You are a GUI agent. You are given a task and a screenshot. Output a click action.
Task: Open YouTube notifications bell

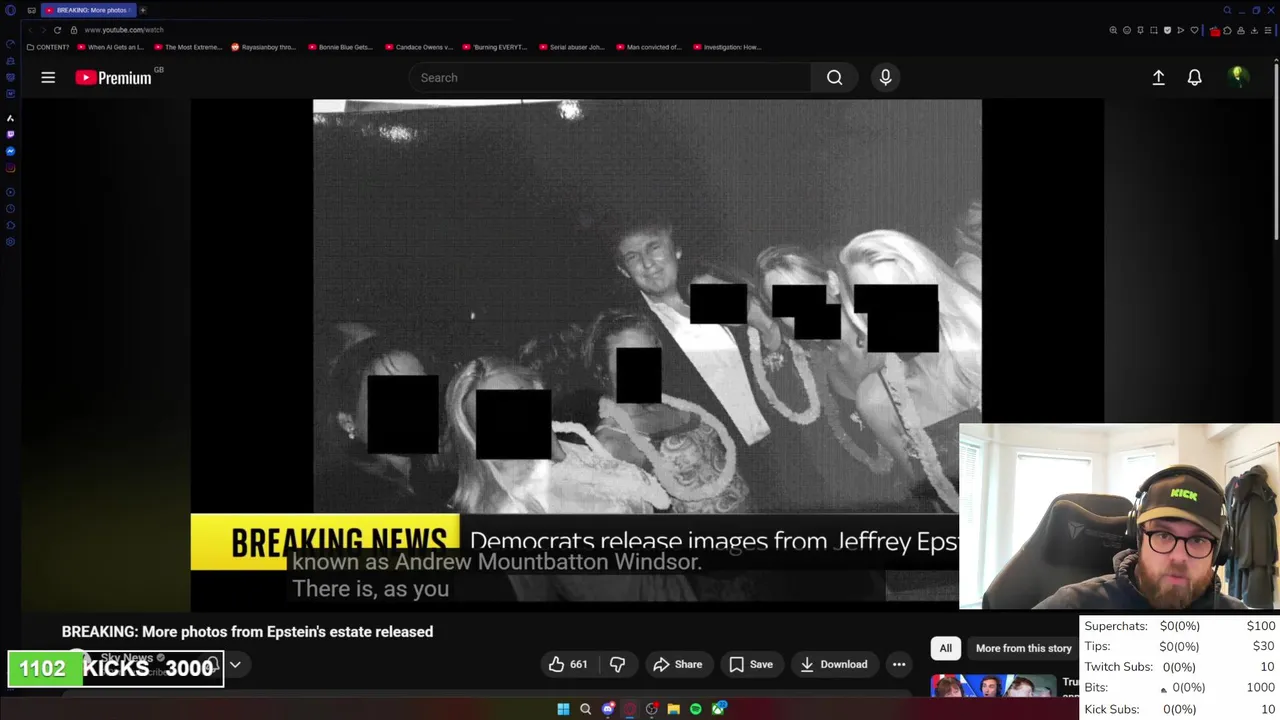pyautogui.click(x=1194, y=77)
